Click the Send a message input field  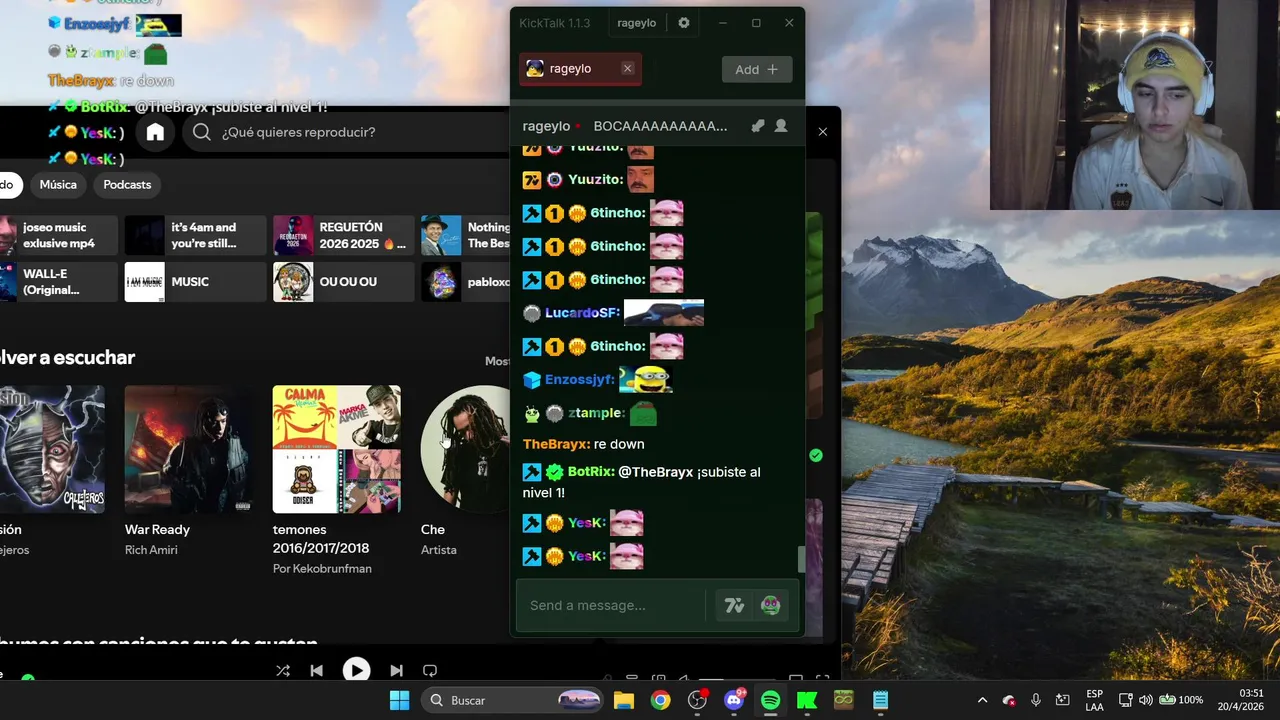pyautogui.click(x=612, y=605)
